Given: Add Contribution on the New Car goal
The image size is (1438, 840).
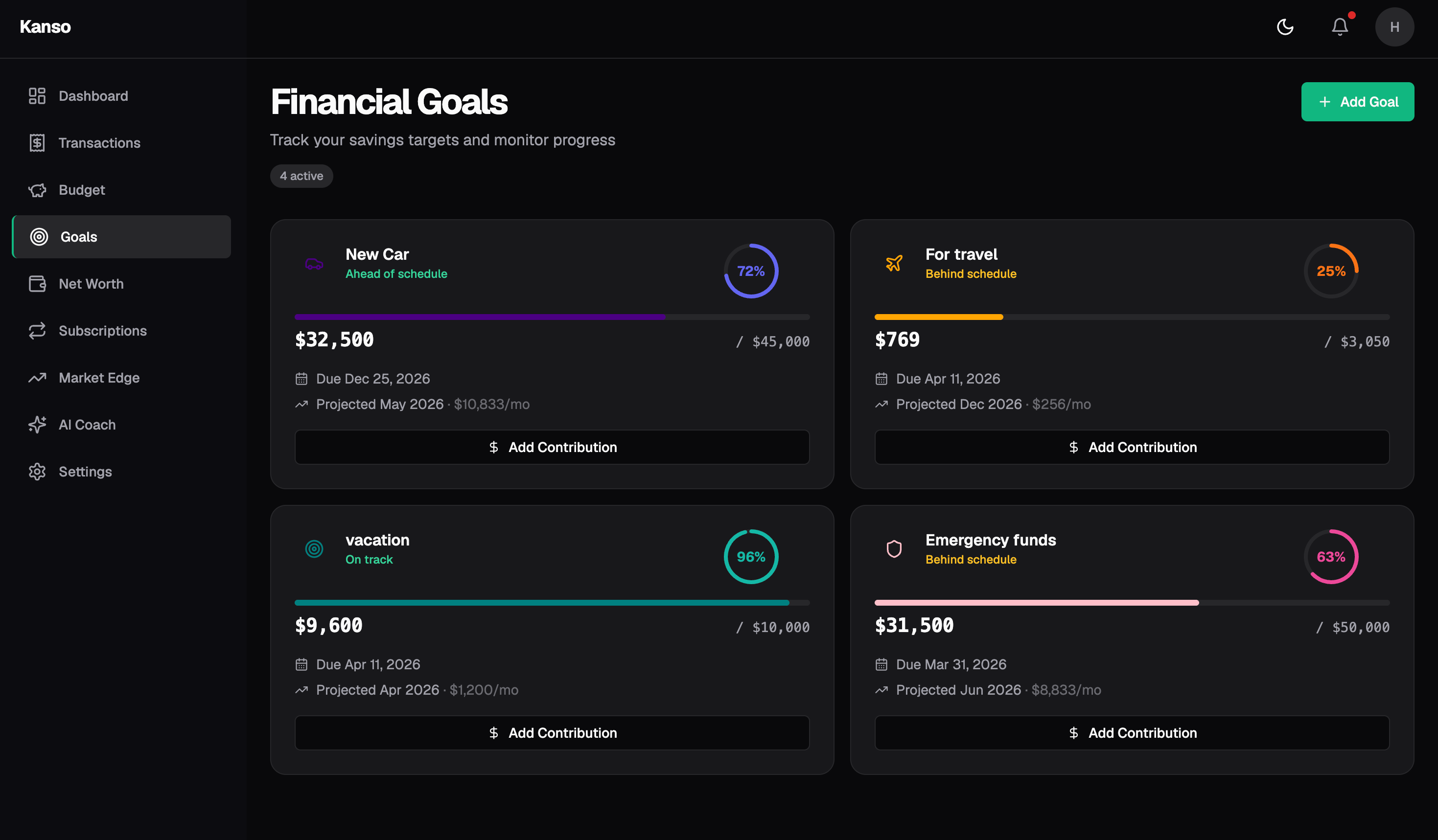Looking at the screenshot, I should [551, 447].
